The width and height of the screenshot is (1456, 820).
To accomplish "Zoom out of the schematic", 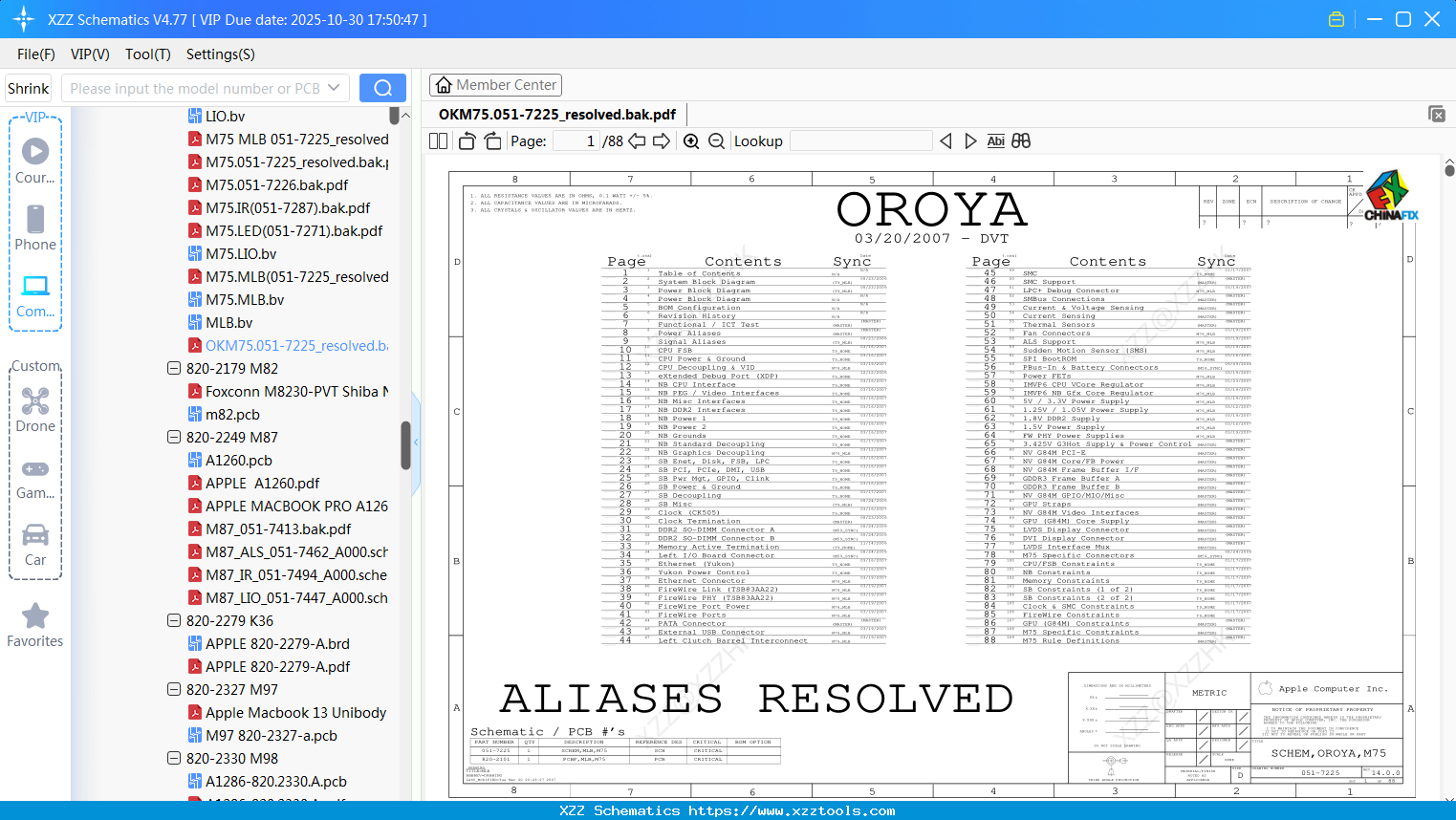I will [x=716, y=141].
